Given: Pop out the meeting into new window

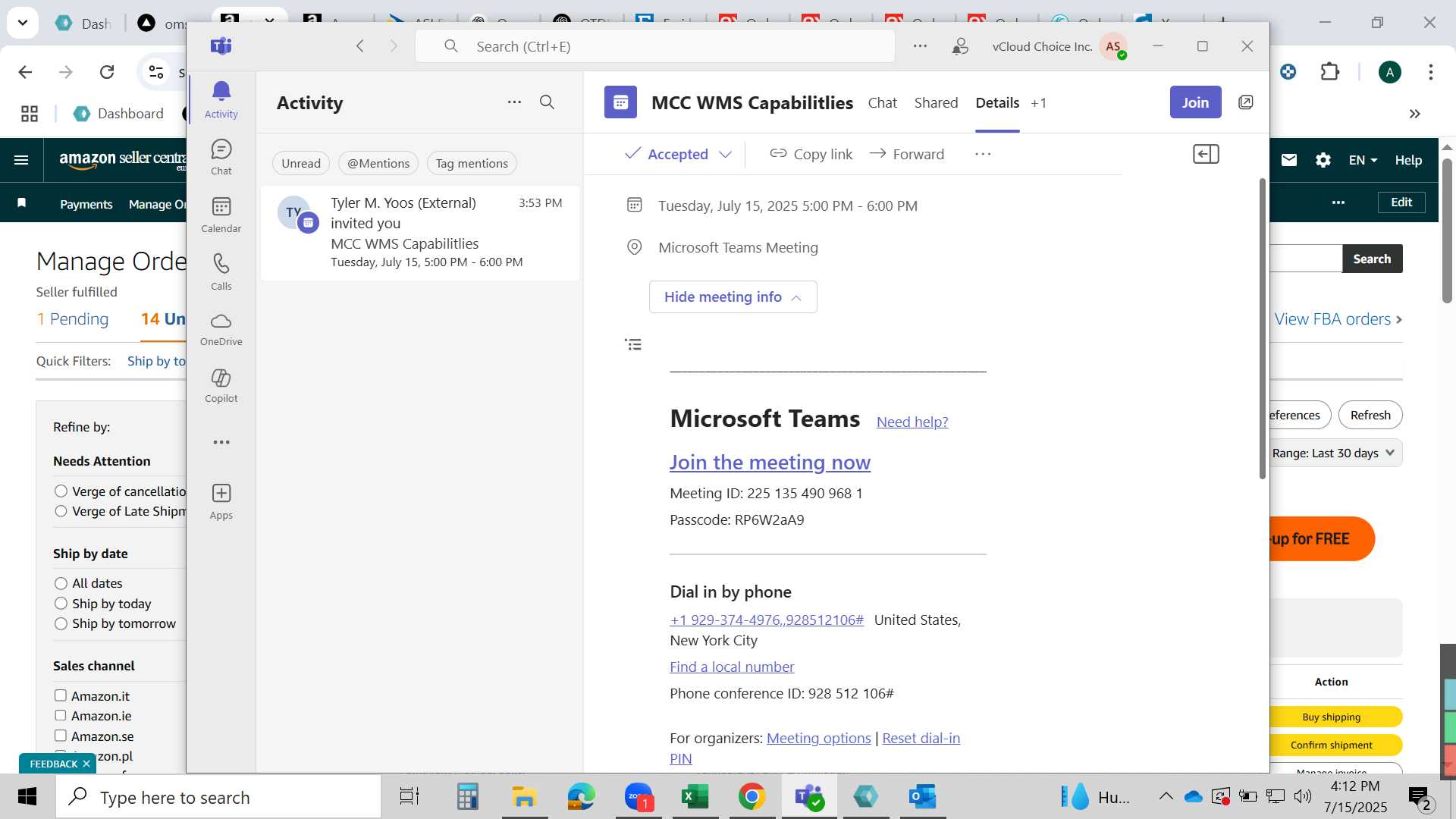Looking at the screenshot, I should pos(1245,102).
